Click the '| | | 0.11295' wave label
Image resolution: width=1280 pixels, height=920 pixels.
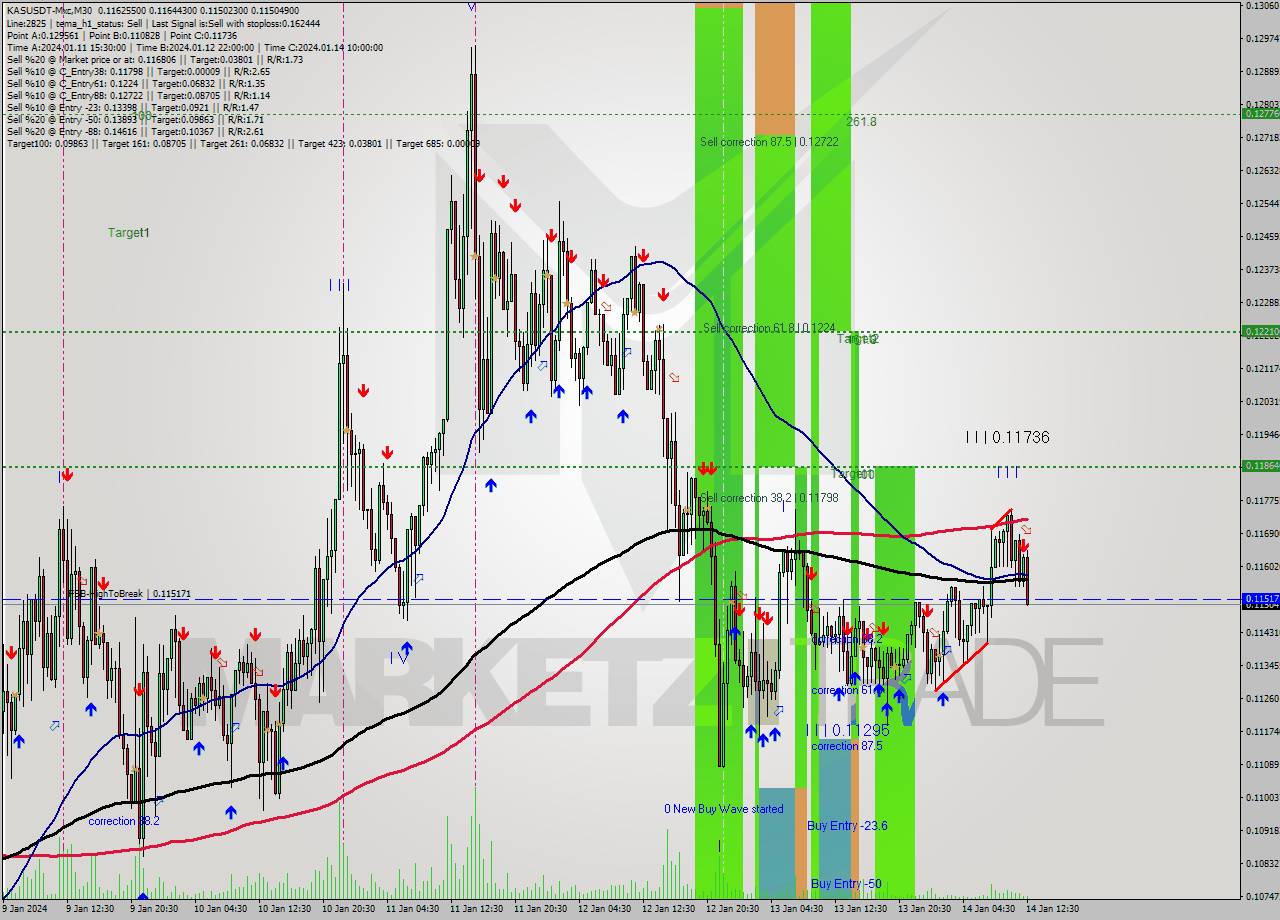848,730
